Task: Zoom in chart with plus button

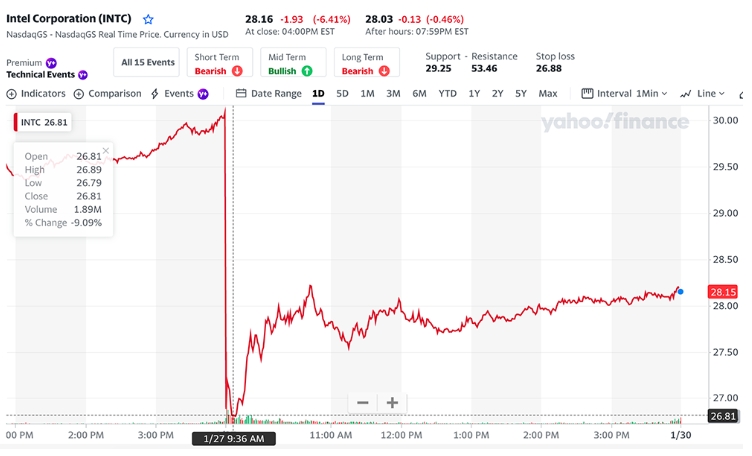Action: click(393, 403)
